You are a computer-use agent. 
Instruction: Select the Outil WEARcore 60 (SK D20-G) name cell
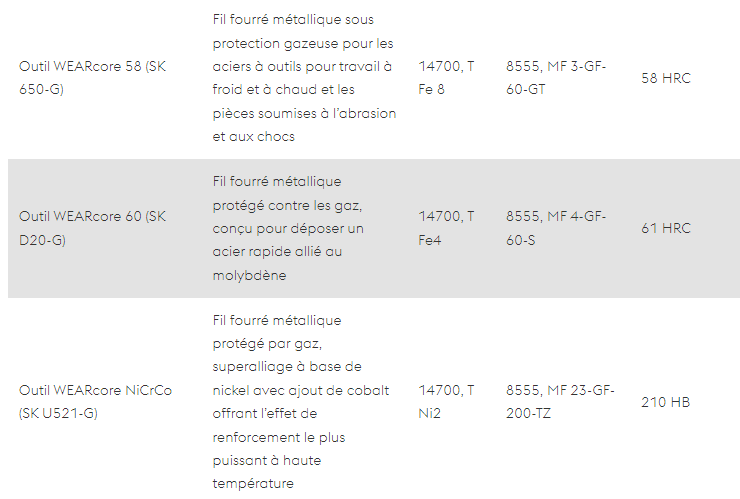point(92,228)
